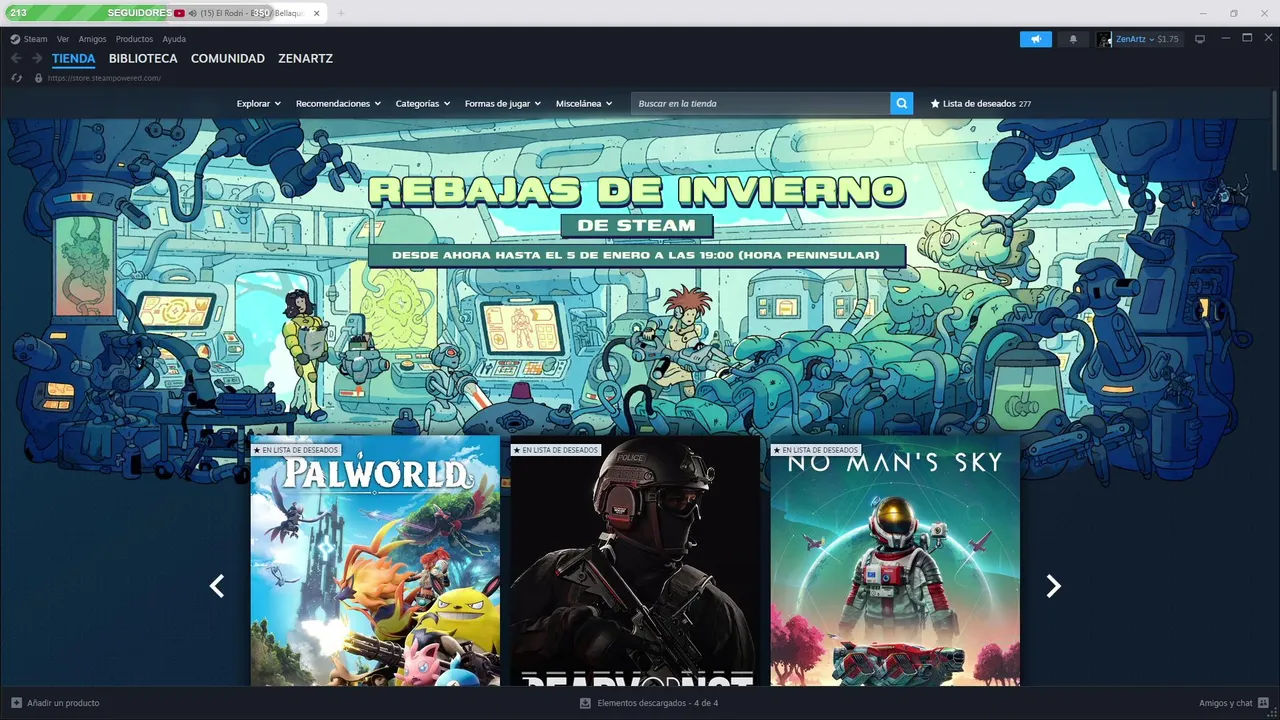The width and height of the screenshot is (1280, 720).
Task: Open Amigos y chat
Action: pos(1226,703)
